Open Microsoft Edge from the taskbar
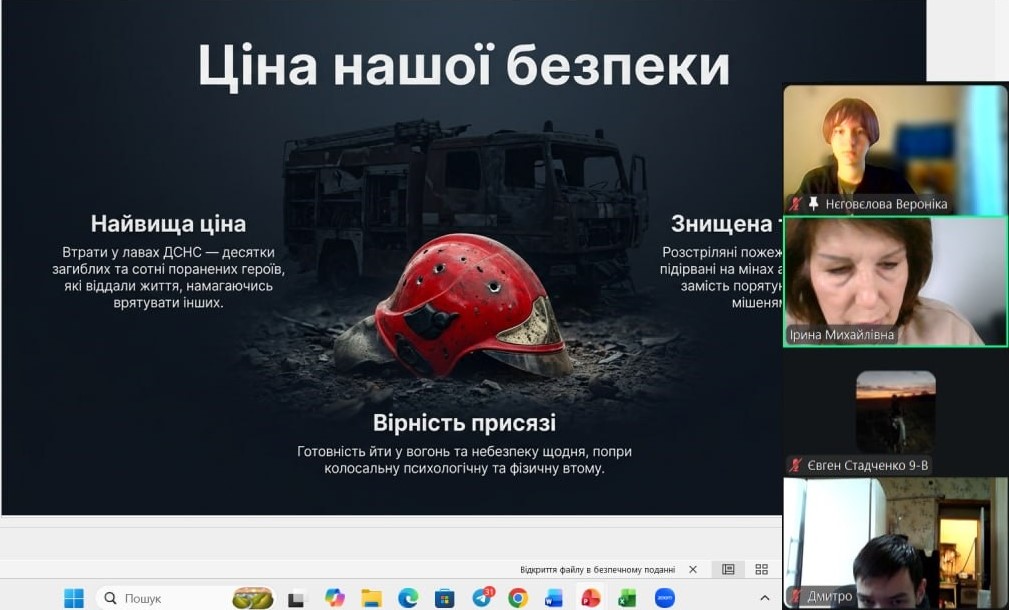Image resolution: width=1009 pixels, height=610 pixels. tap(408, 598)
